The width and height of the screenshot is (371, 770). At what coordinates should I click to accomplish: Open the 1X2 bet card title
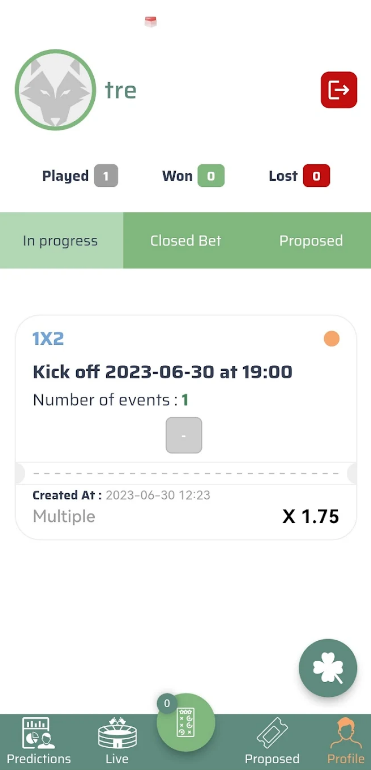pyautogui.click(x=48, y=339)
